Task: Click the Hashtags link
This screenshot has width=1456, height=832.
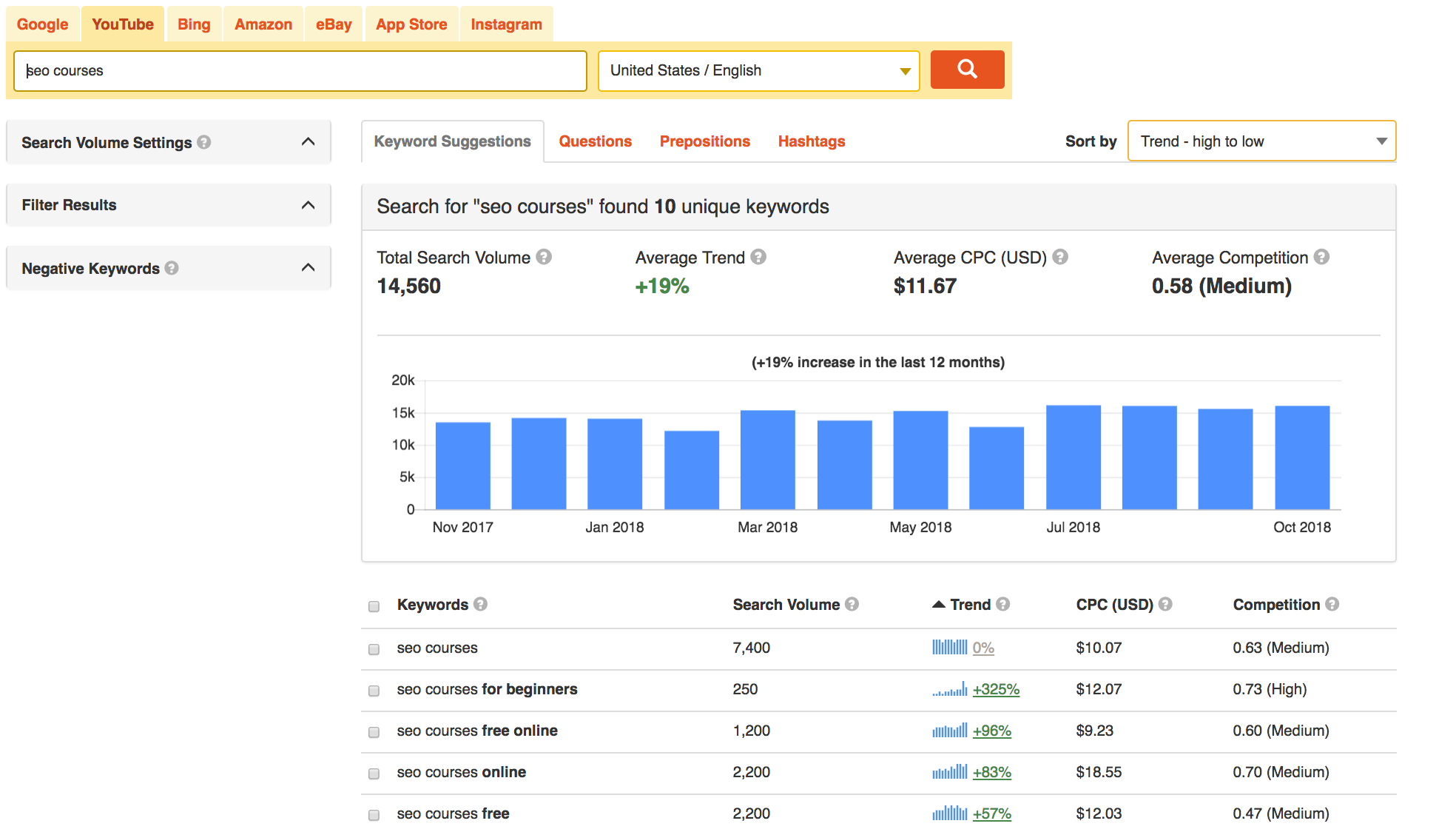Action: pyautogui.click(x=811, y=141)
